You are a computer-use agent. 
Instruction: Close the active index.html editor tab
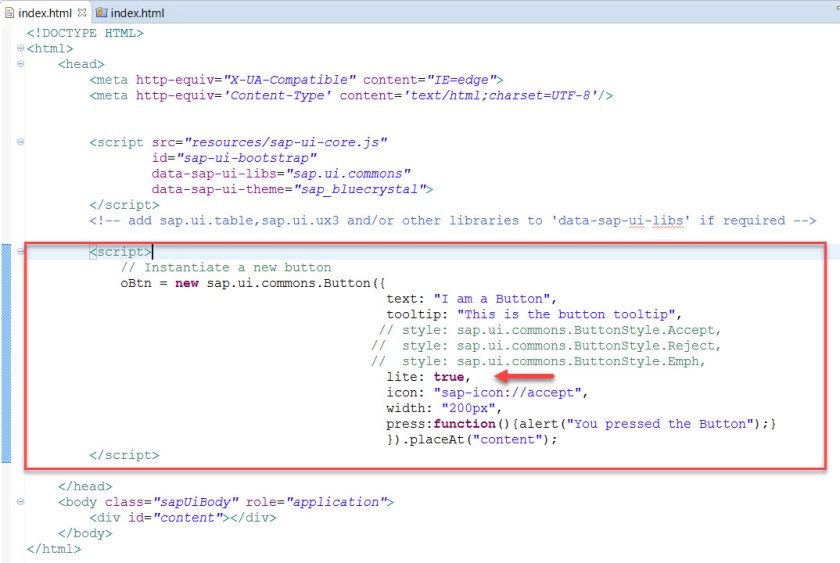(x=82, y=12)
